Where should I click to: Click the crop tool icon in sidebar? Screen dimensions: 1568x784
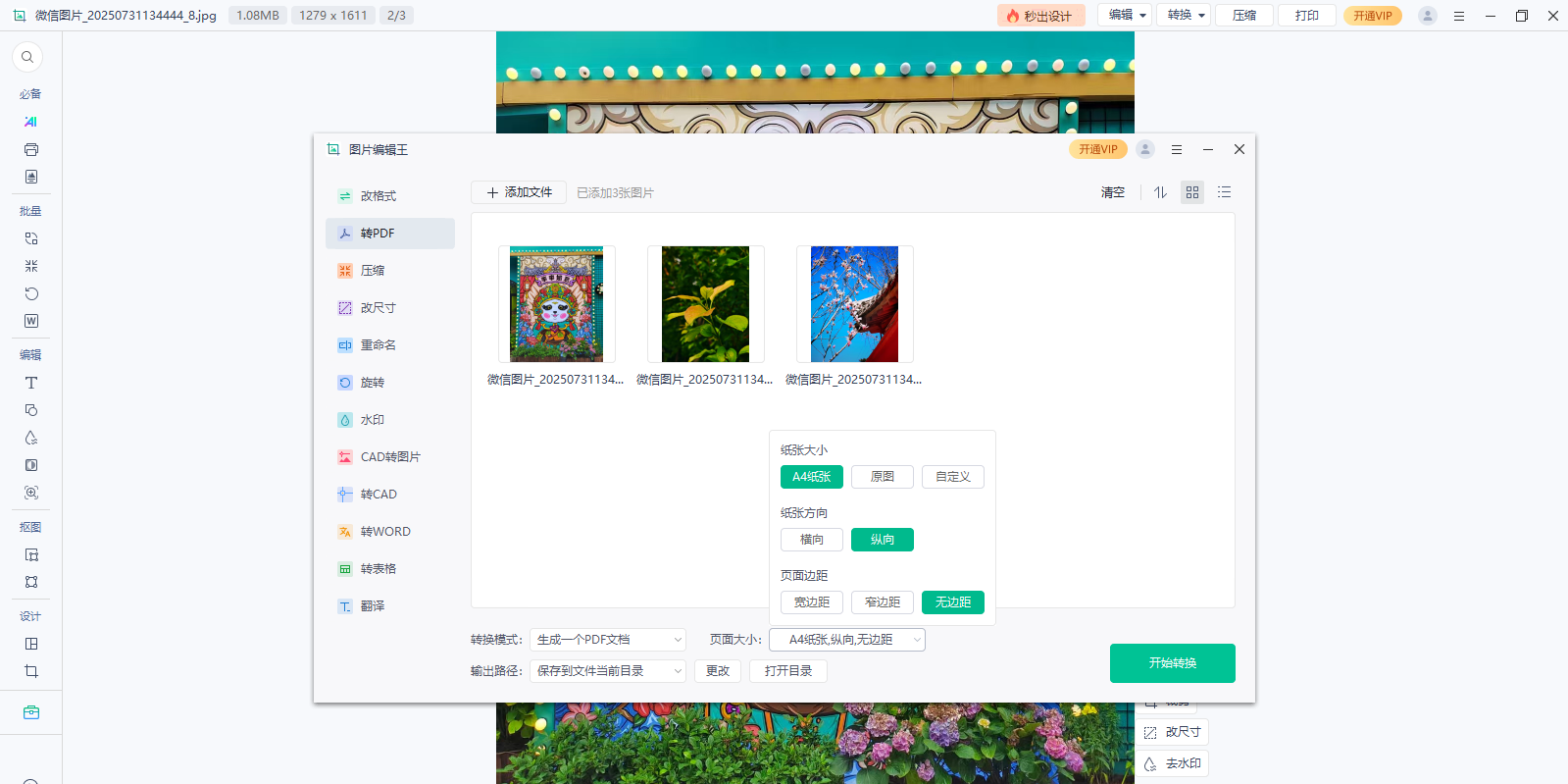click(31, 671)
